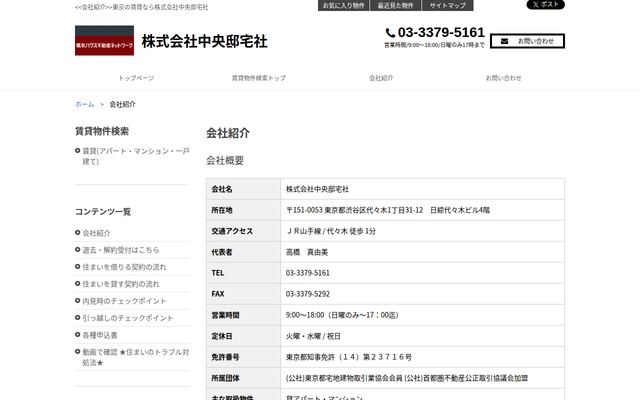
Task: Click the コンテンツ一覧 sidebar heading
Action: (103, 212)
